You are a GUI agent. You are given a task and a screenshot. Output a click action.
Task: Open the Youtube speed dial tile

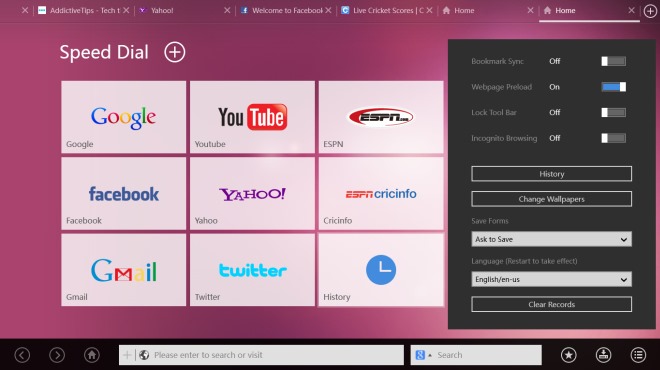pos(252,117)
